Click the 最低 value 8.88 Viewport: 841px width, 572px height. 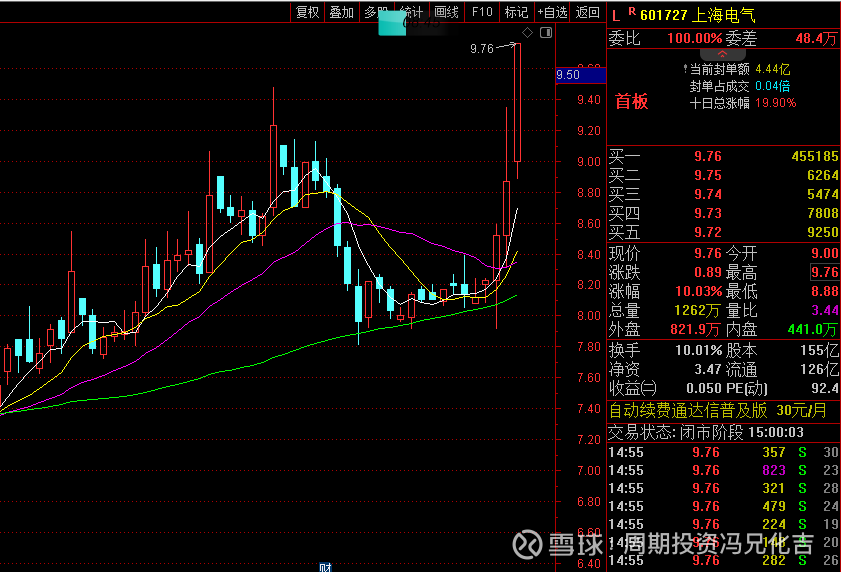824,291
